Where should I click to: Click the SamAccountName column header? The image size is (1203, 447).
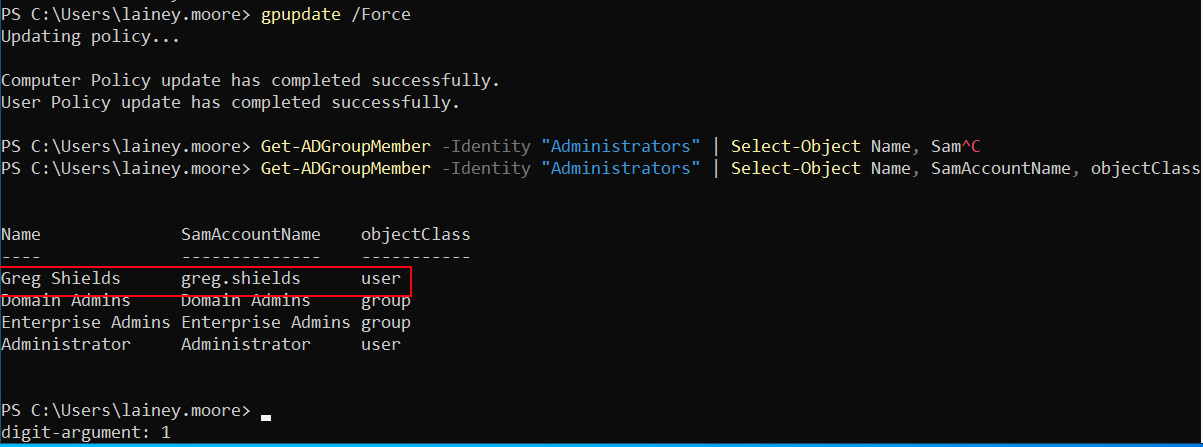point(250,234)
